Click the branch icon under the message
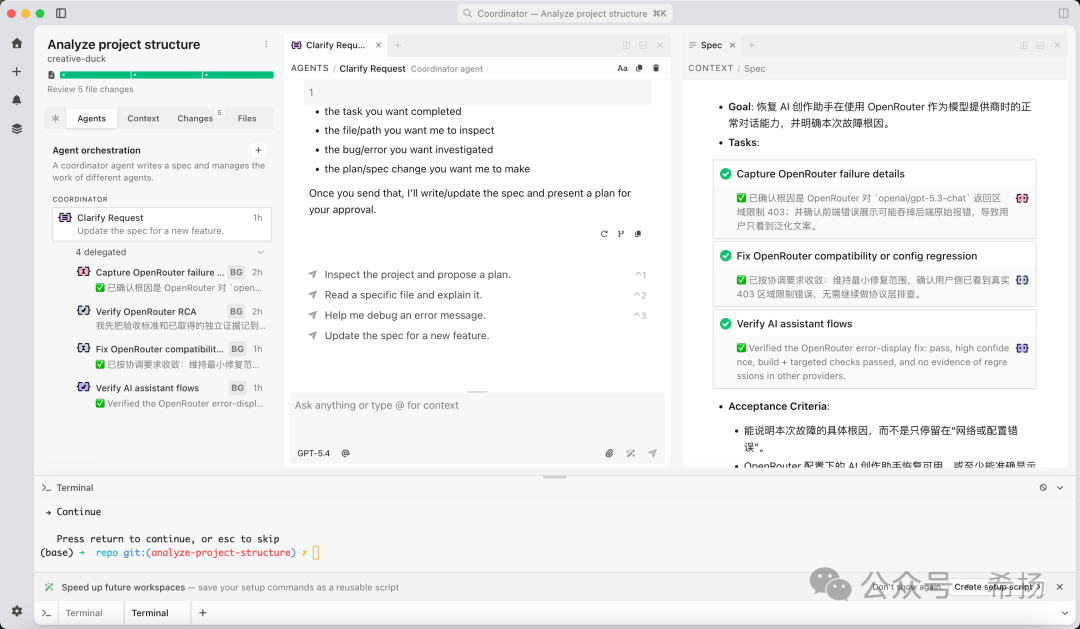This screenshot has height=629, width=1080. tap(621, 234)
